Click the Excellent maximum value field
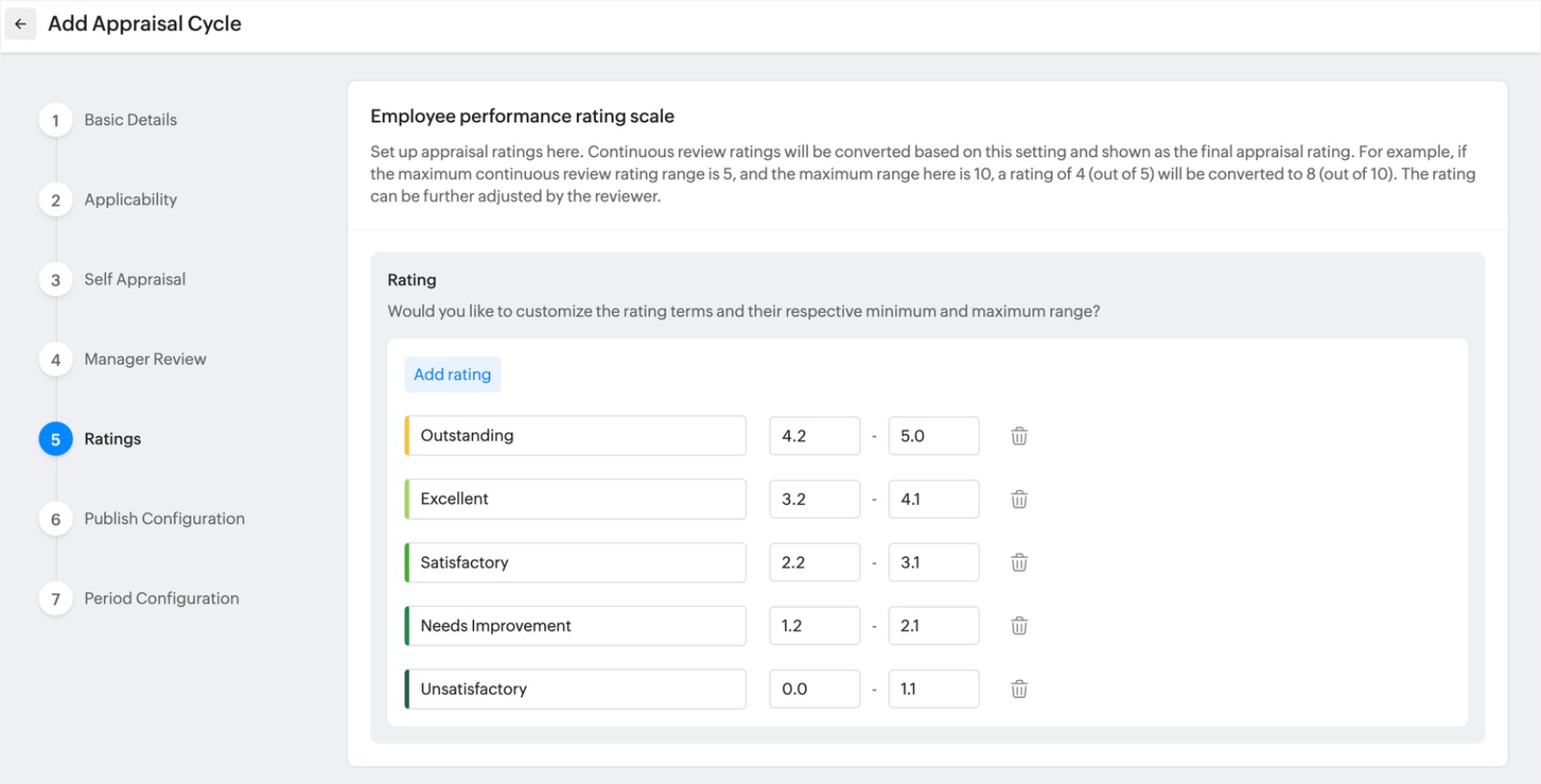This screenshot has height=784, width=1541. (933, 499)
